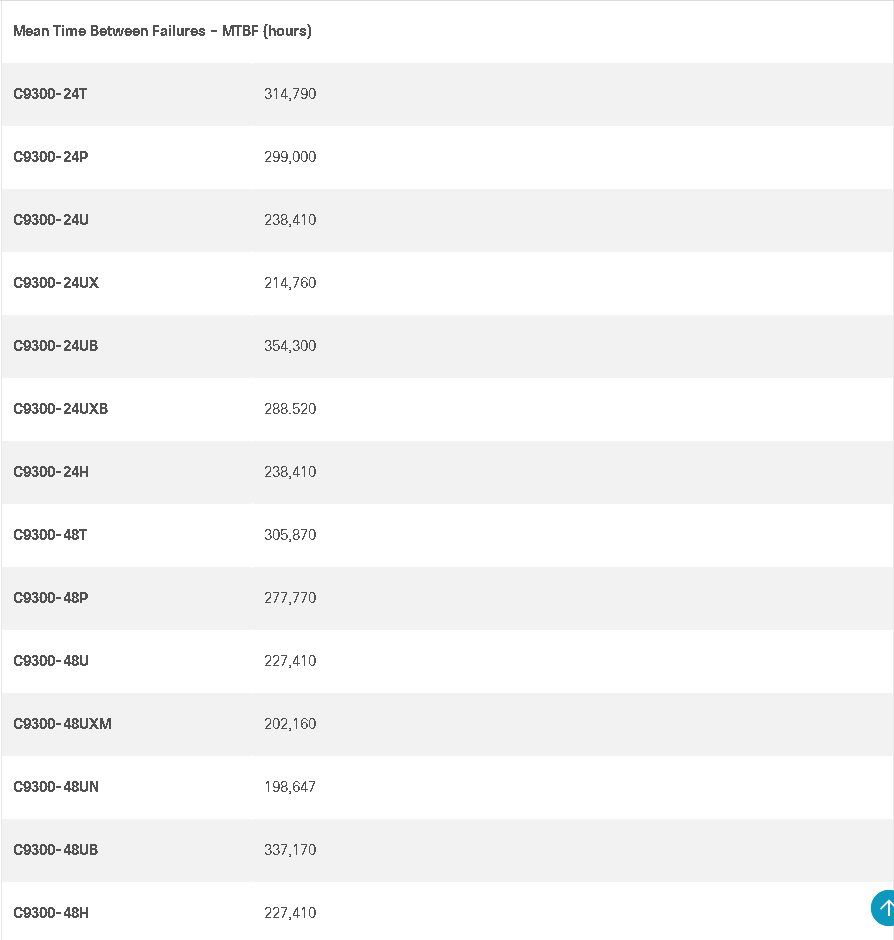Select the C9300-24U model label

[51, 220]
